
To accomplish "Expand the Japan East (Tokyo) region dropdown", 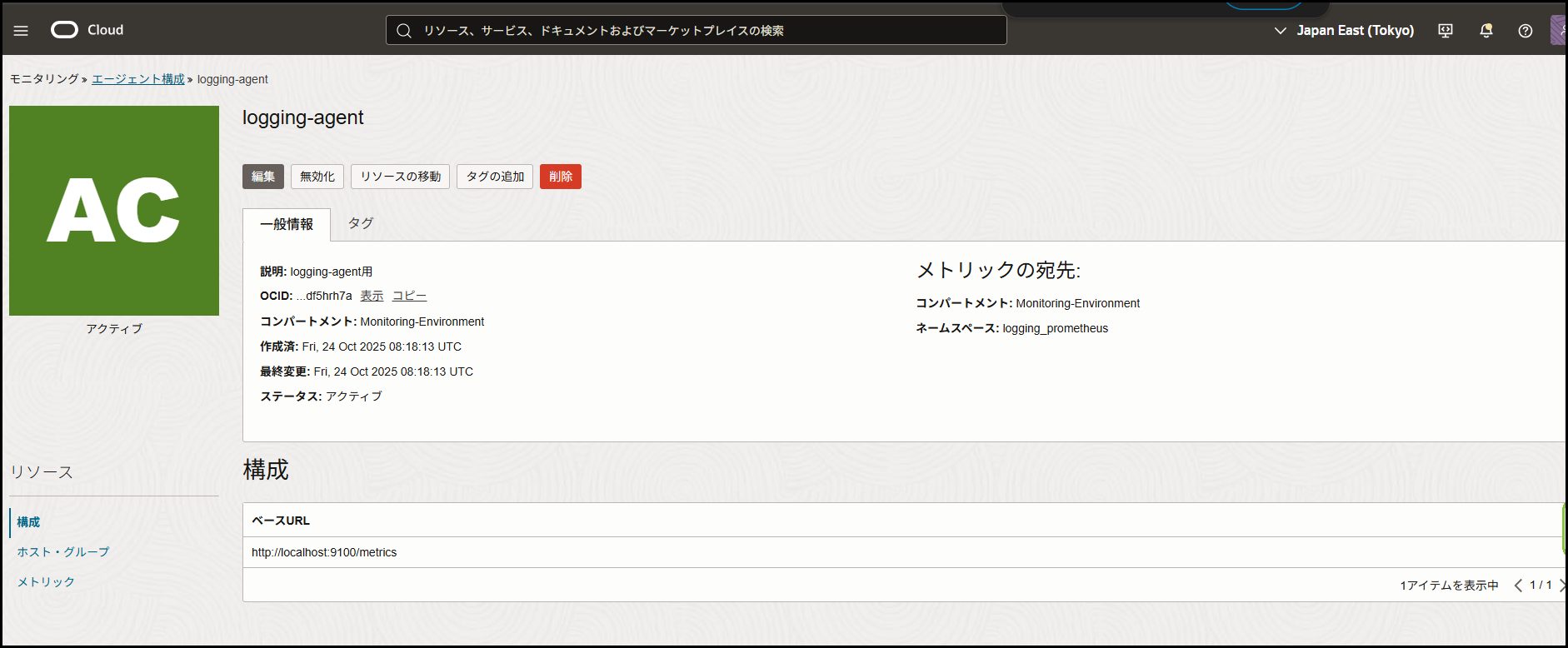I will (1344, 31).
